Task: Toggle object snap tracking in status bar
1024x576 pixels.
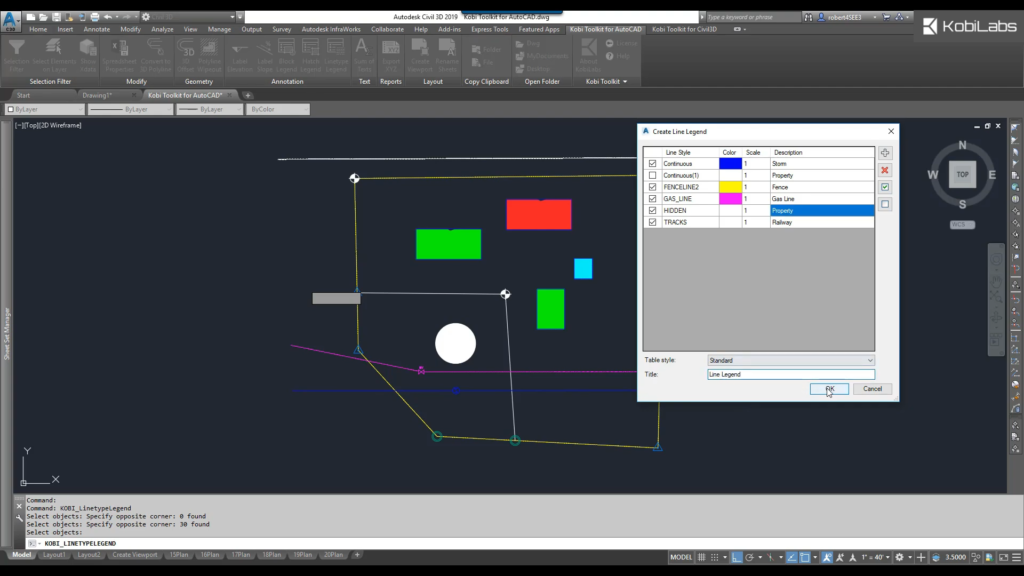Action: [792, 557]
